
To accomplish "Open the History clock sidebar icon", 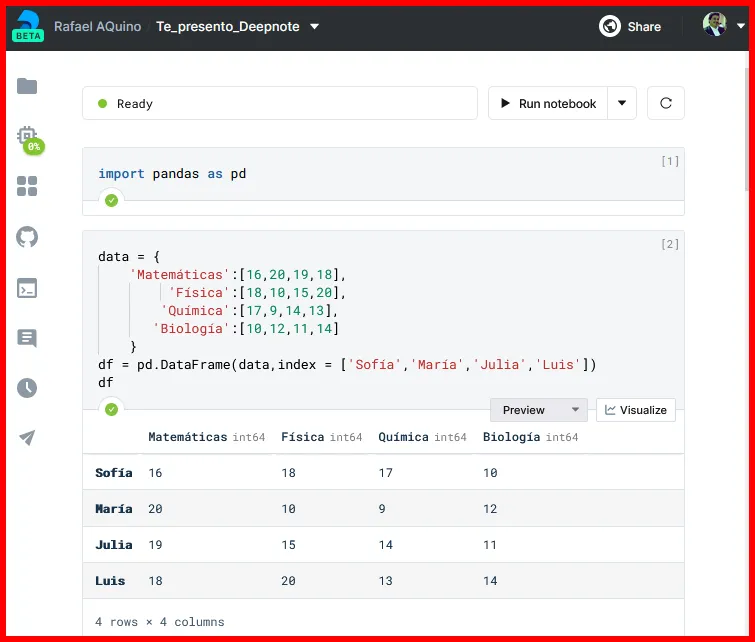I will click(x=27, y=388).
